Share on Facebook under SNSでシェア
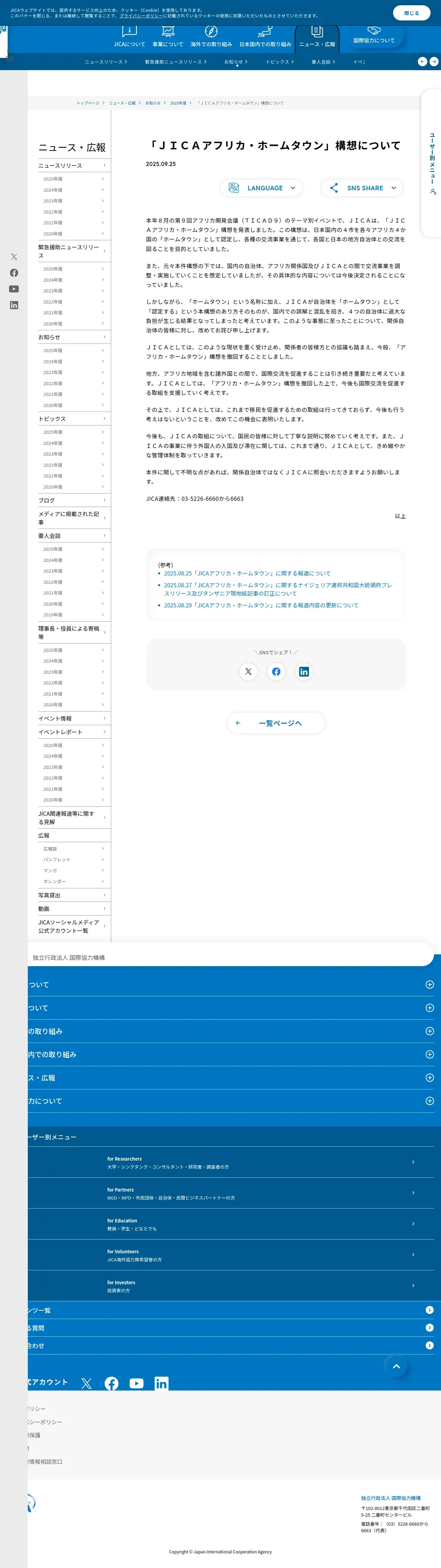The image size is (441, 1568). (276, 671)
